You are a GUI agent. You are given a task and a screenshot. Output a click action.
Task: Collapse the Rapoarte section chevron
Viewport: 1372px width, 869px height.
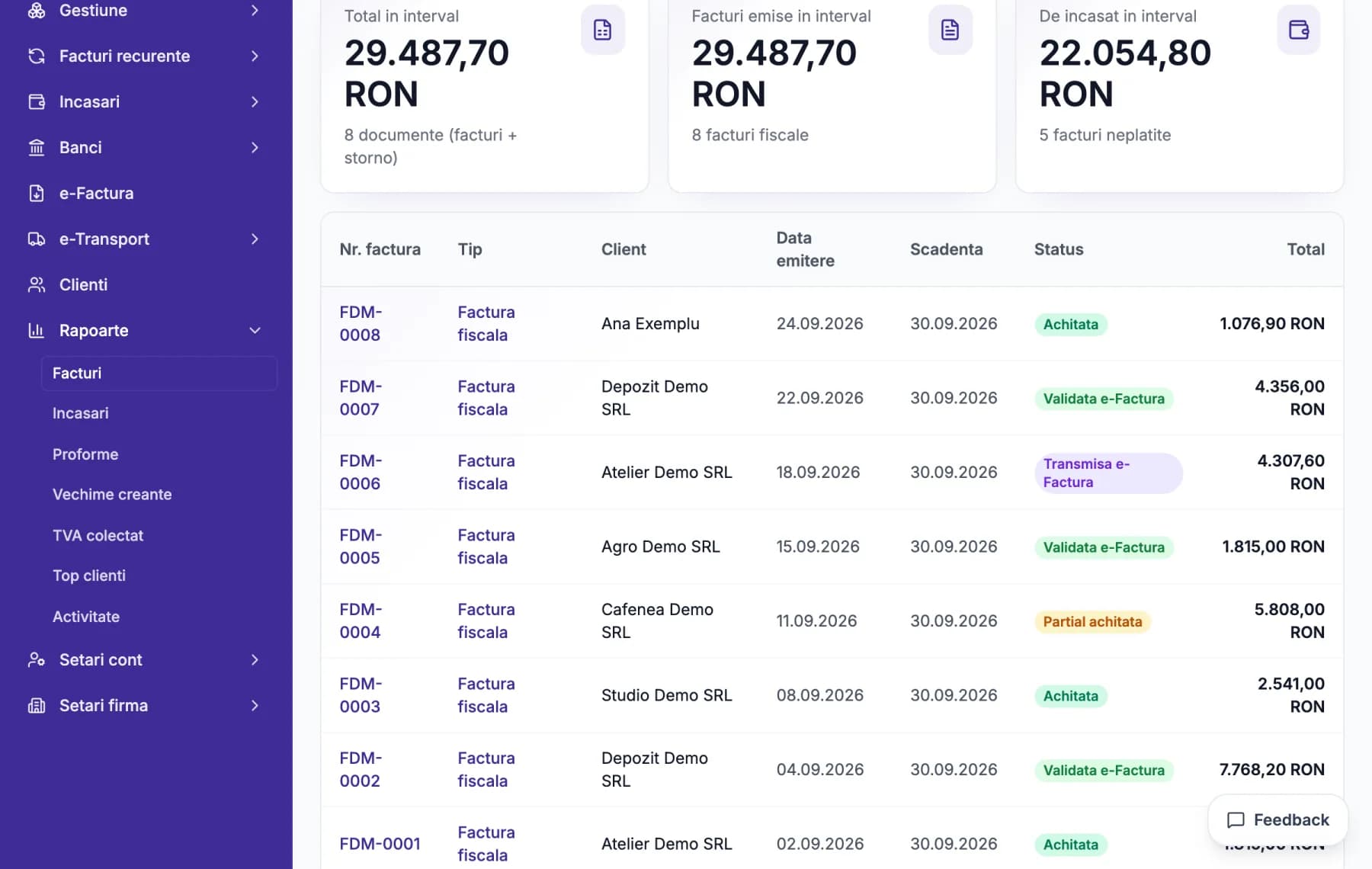tap(255, 330)
